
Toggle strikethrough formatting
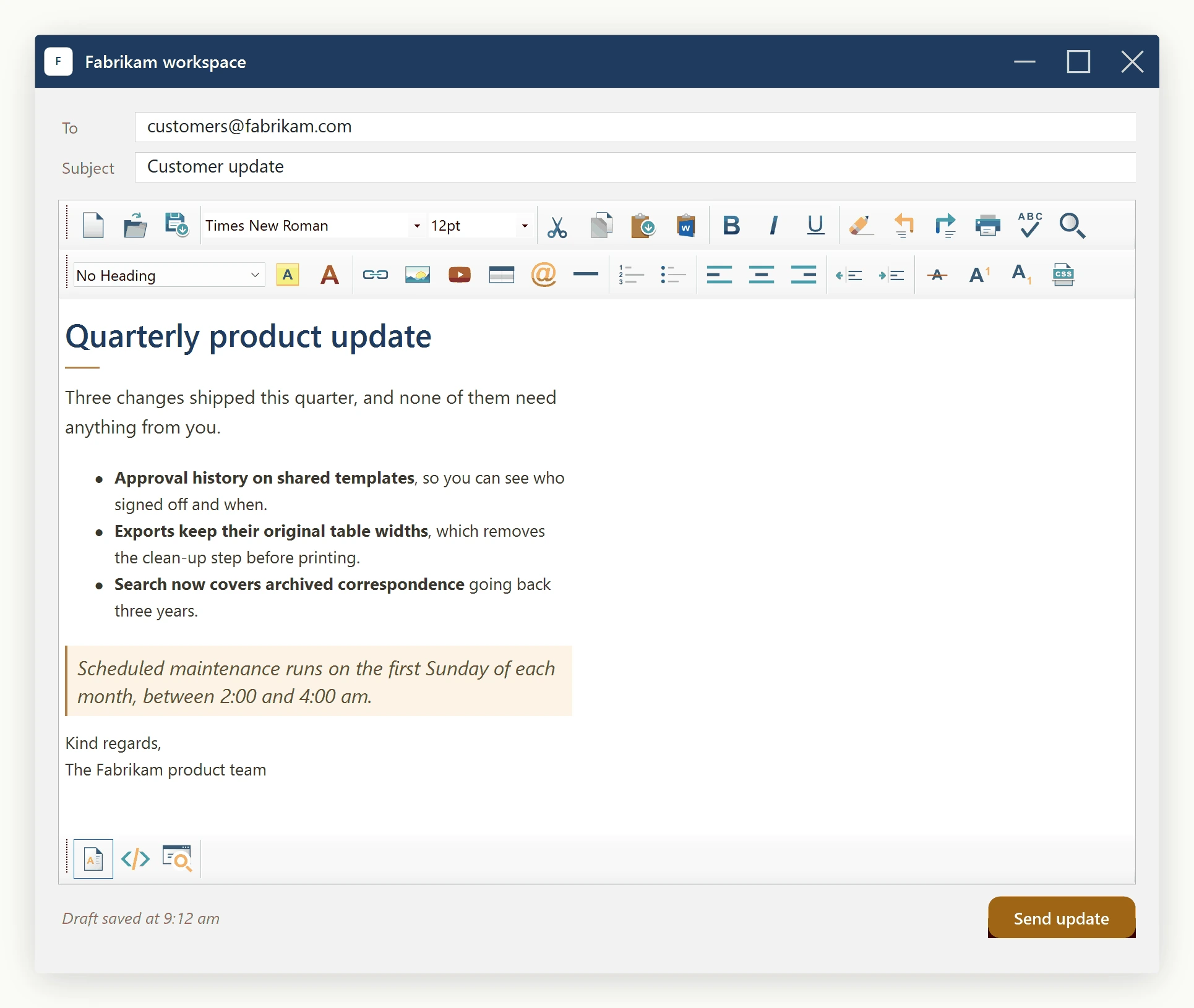[937, 275]
